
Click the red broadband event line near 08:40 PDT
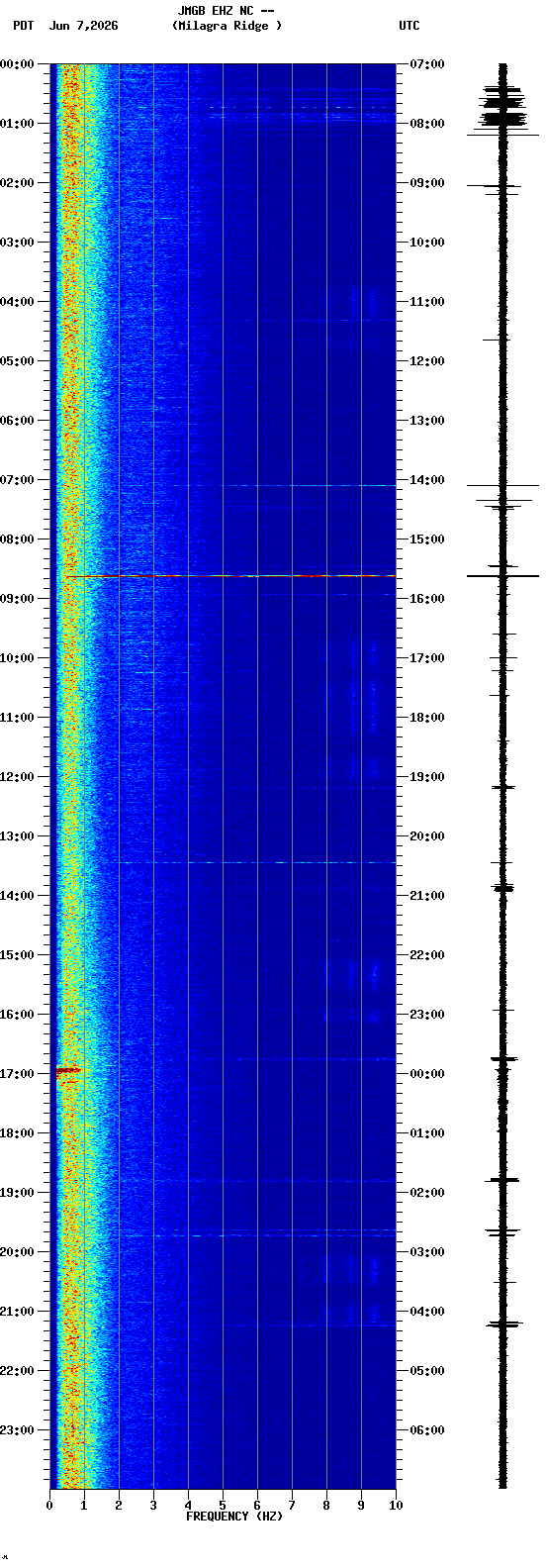(229, 575)
